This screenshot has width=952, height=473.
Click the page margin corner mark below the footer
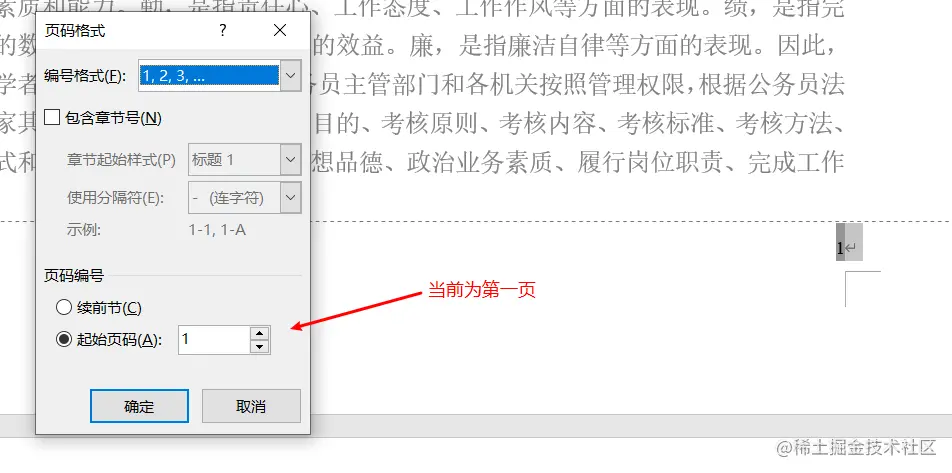pos(863,289)
